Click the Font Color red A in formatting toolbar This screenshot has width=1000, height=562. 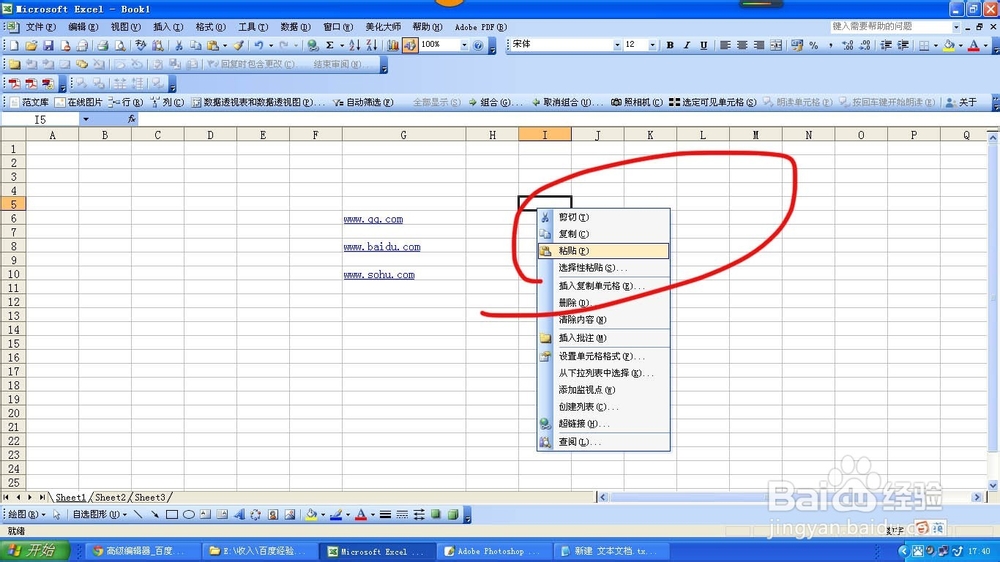[x=974, y=45]
